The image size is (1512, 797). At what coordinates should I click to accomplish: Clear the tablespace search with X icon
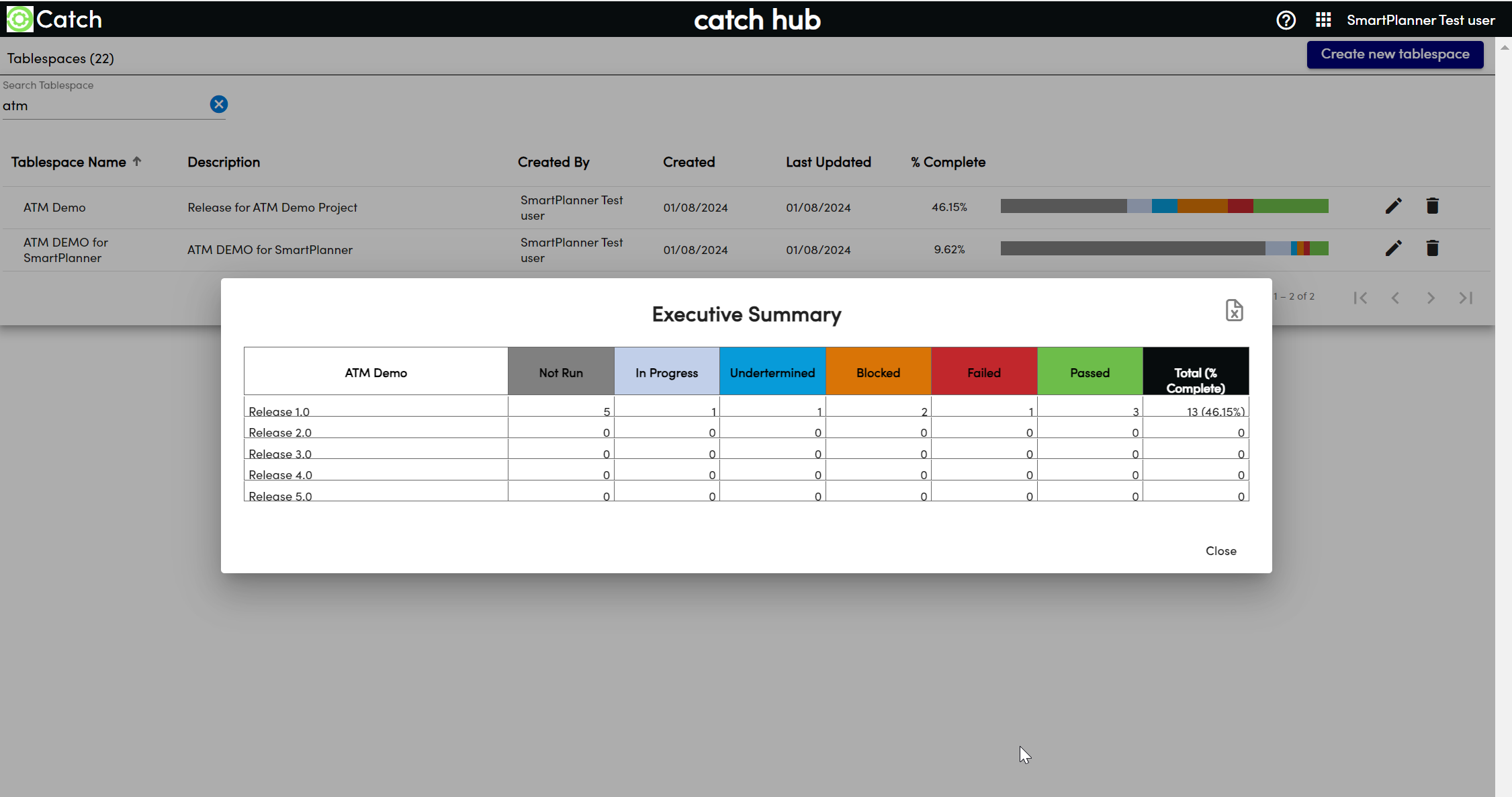(x=218, y=104)
